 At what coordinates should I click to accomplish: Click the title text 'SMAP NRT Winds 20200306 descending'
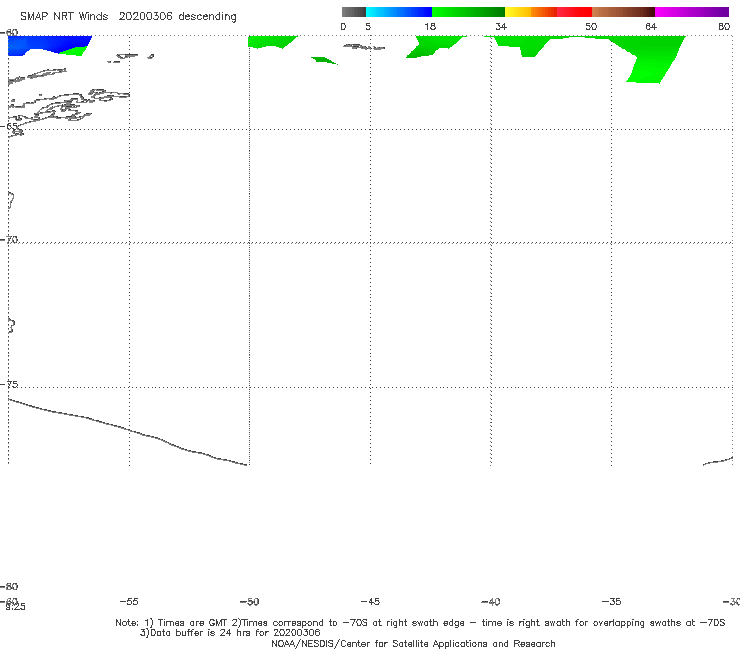click(128, 17)
